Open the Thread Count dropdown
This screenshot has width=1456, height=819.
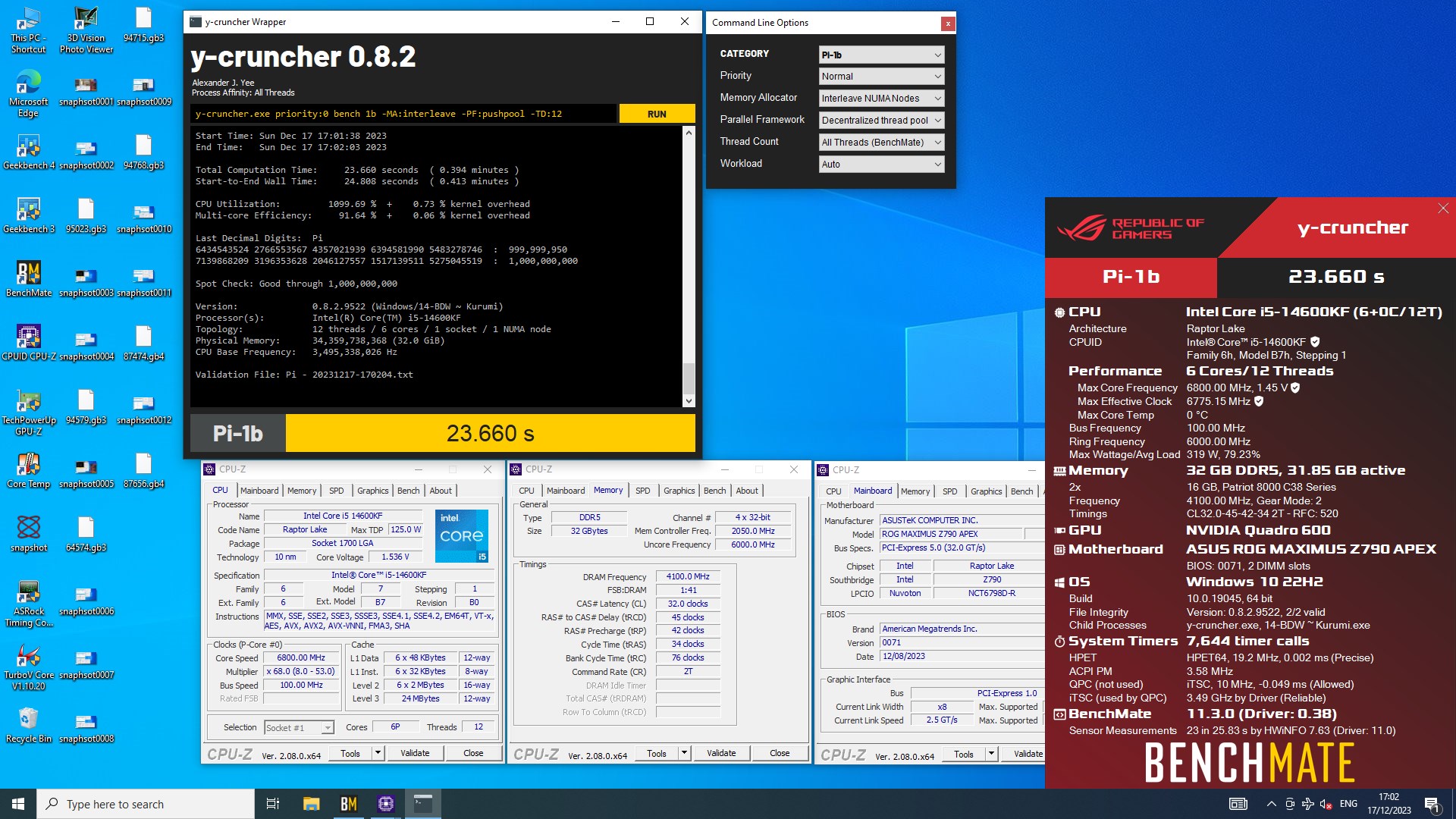click(x=882, y=143)
